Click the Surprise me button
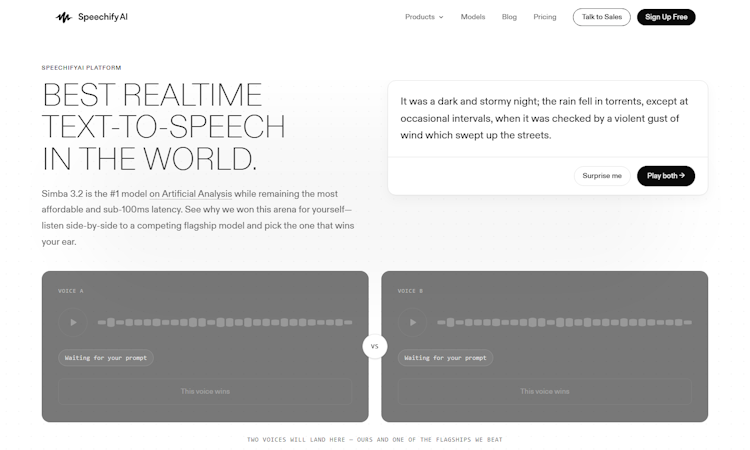Image resolution: width=750 pixels, height=450 pixels. pos(602,176)
